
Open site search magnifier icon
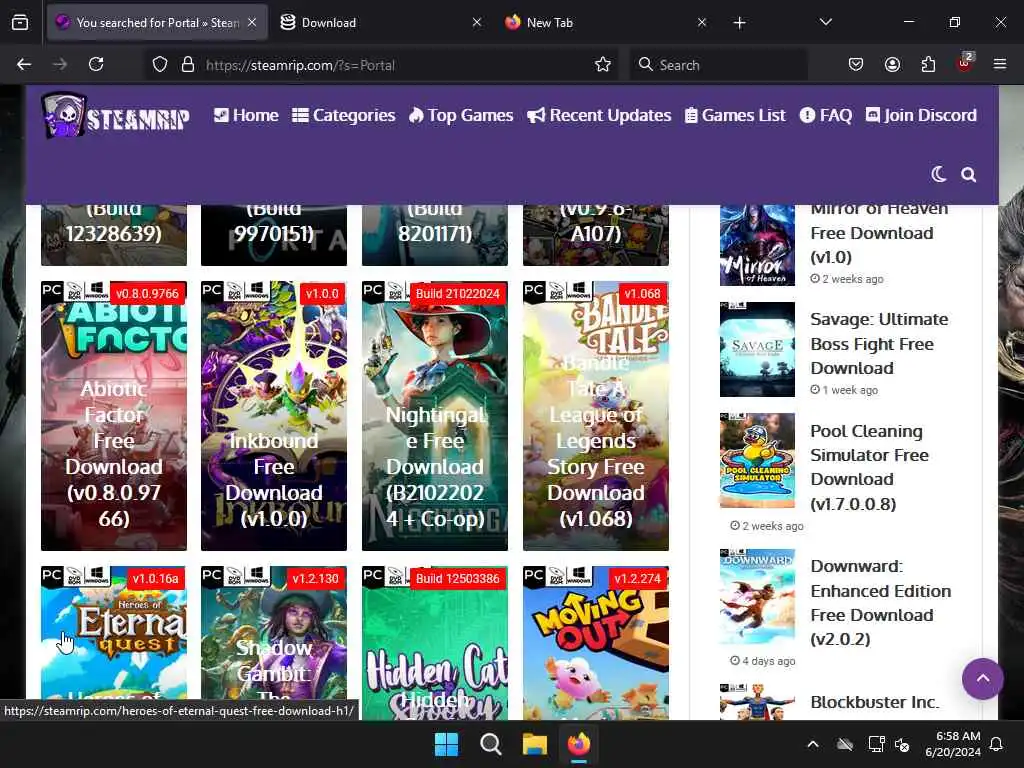click(x=968, y=174)
